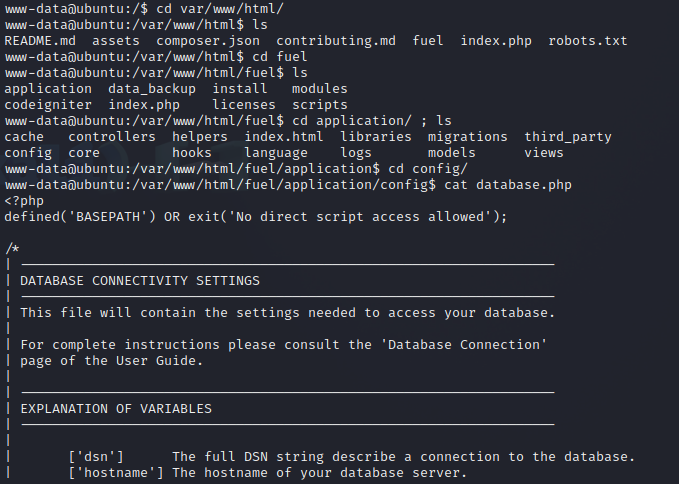
Task: Click the controllers directory name
Action: pyautogui.click(x=112, y=137)
